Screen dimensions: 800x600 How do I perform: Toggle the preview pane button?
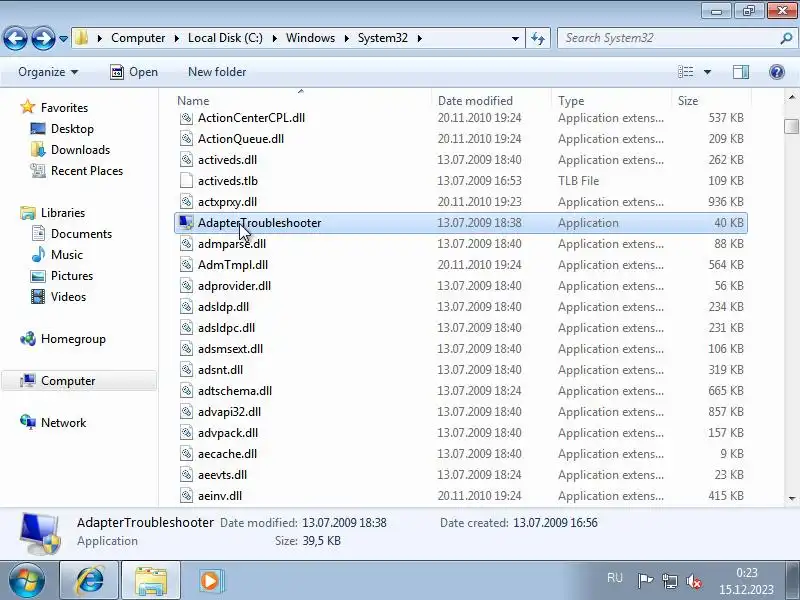[x=741, y=72]
